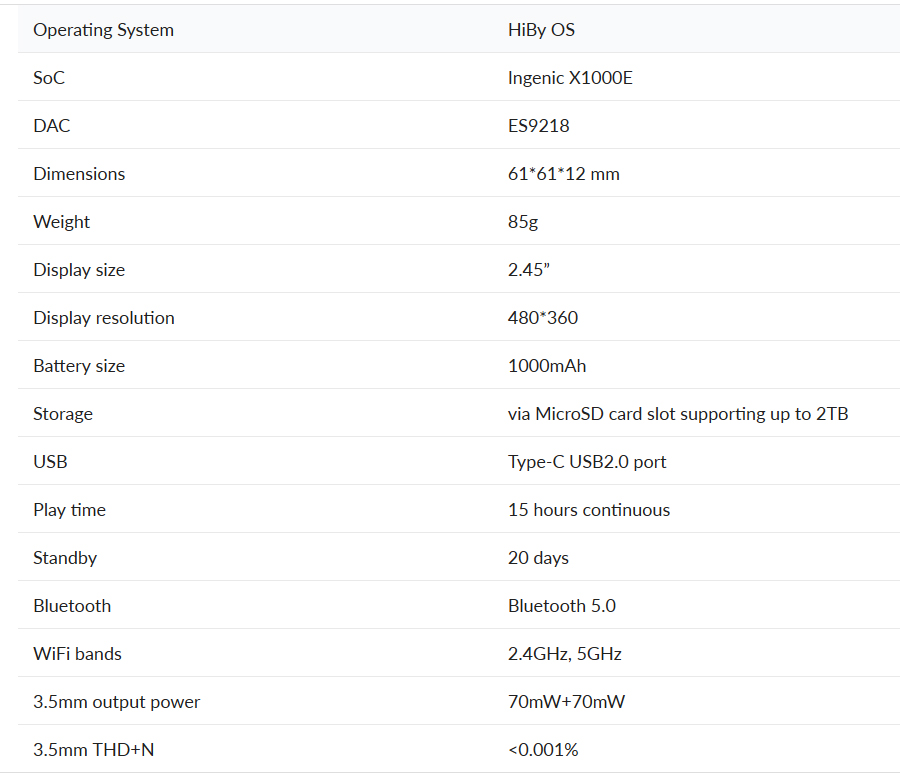This screenshot has height=779, width=900.
Task: Select the 'HiBy OS' value cell
Action: tap(541, 30)
